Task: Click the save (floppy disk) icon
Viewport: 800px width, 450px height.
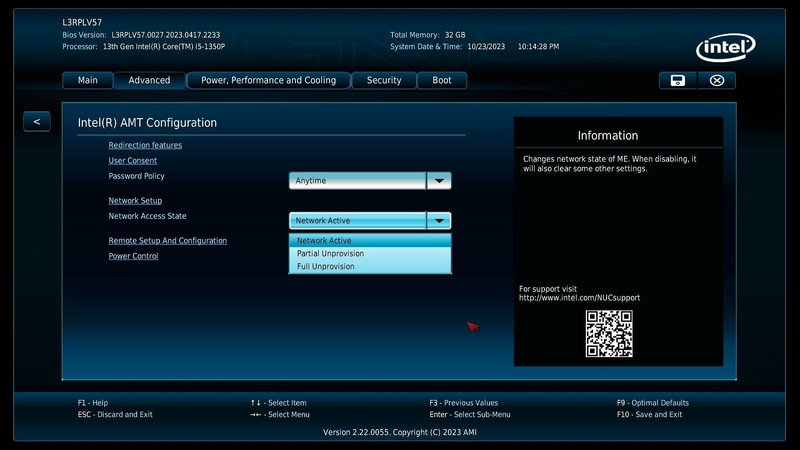Action: (x=678, y=81)
